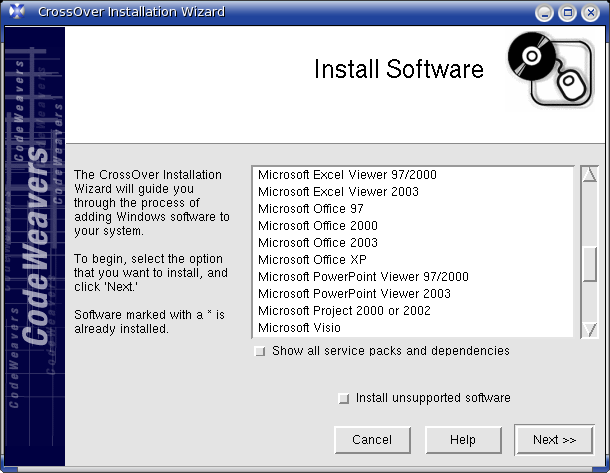Choose Microsoft Office 2000 entry
This screenshot has width=610, height=473.
click(413, 226)
